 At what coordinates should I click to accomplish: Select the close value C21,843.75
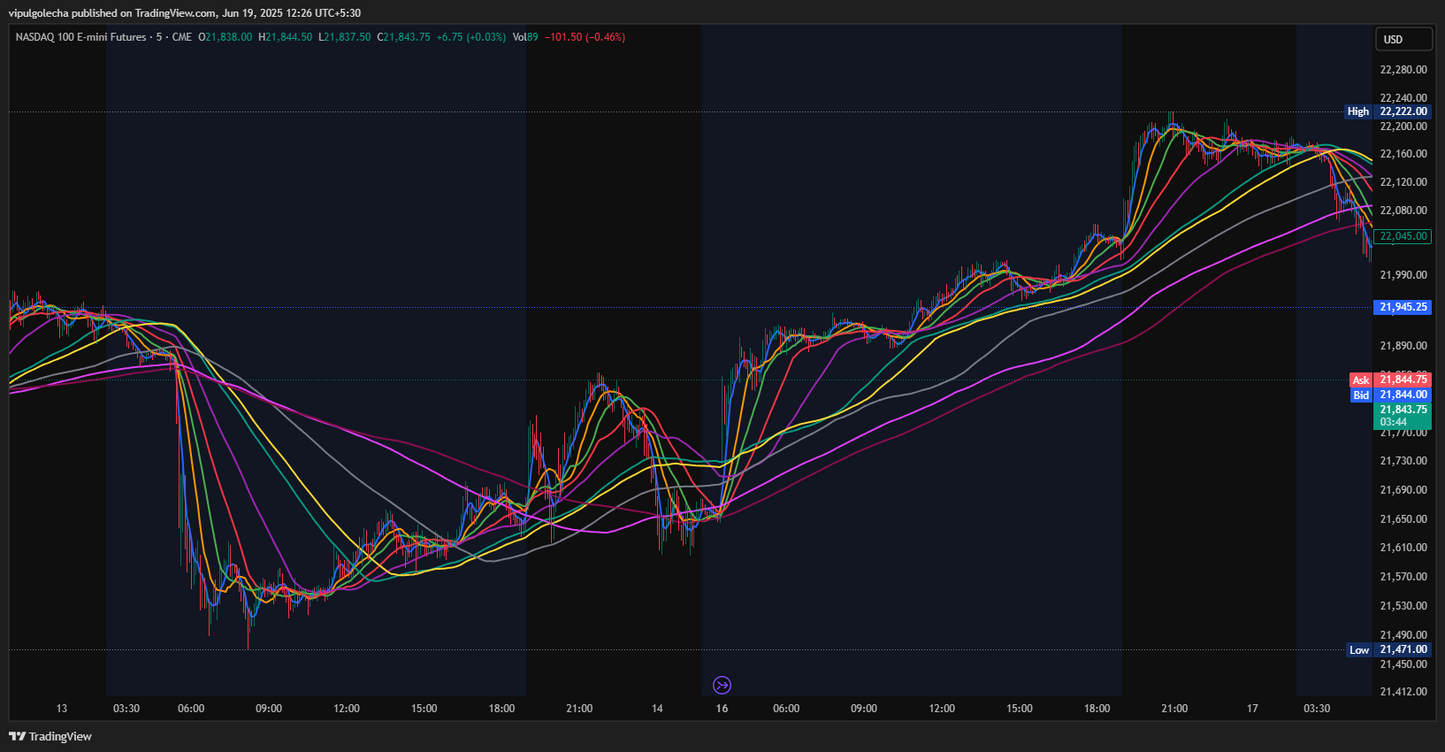[403, 37]
